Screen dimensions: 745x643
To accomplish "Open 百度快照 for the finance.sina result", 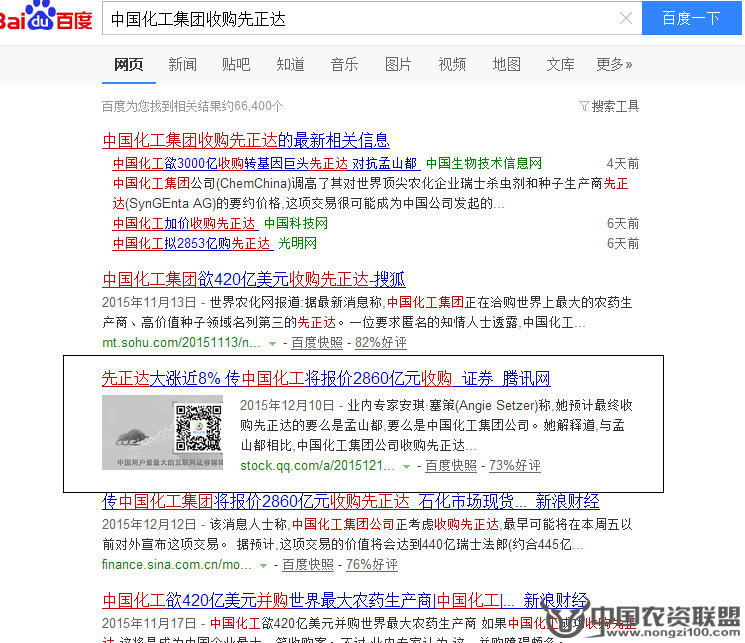I will (308, 565).
